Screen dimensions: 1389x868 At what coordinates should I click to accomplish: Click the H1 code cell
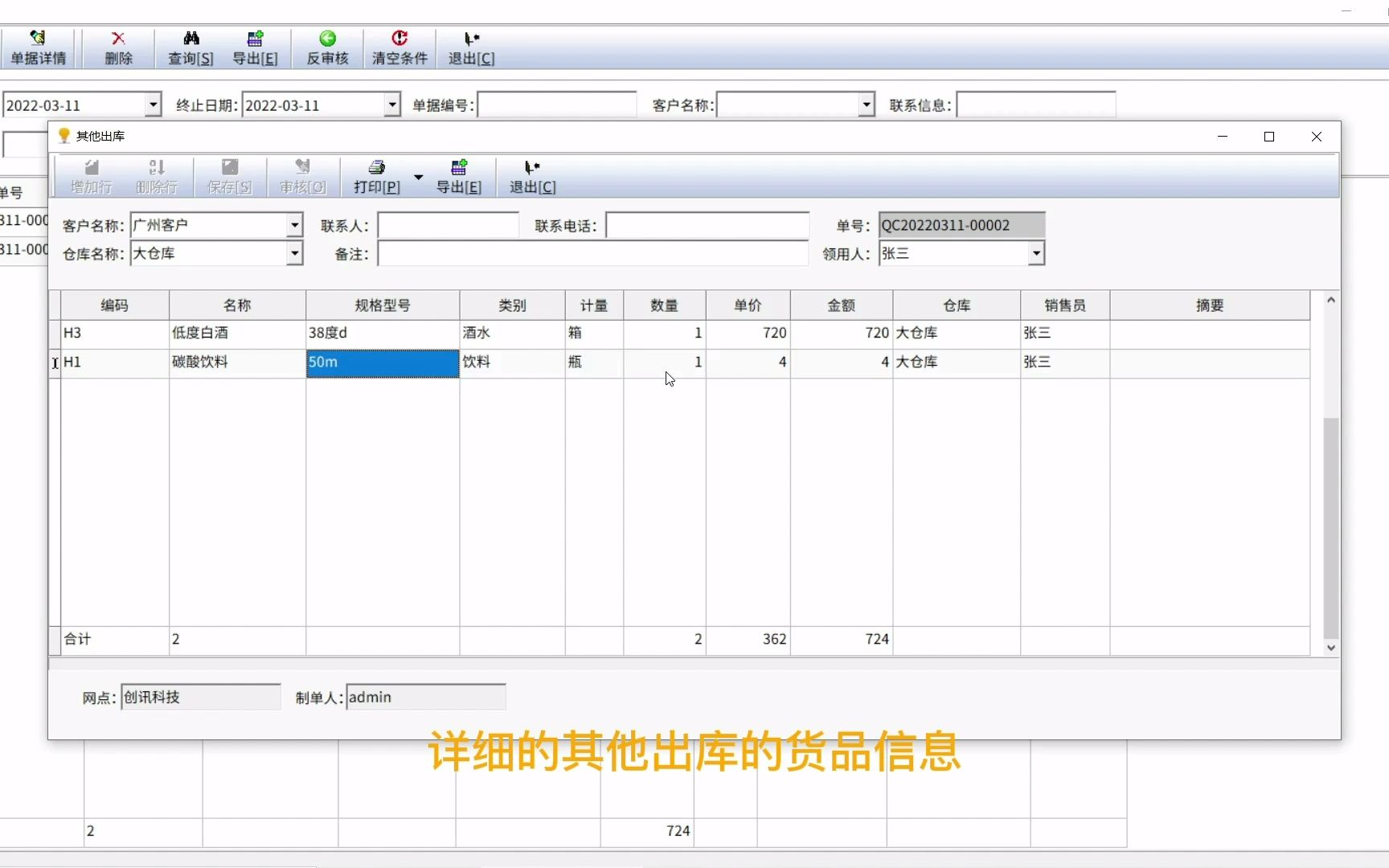(114, 362)
